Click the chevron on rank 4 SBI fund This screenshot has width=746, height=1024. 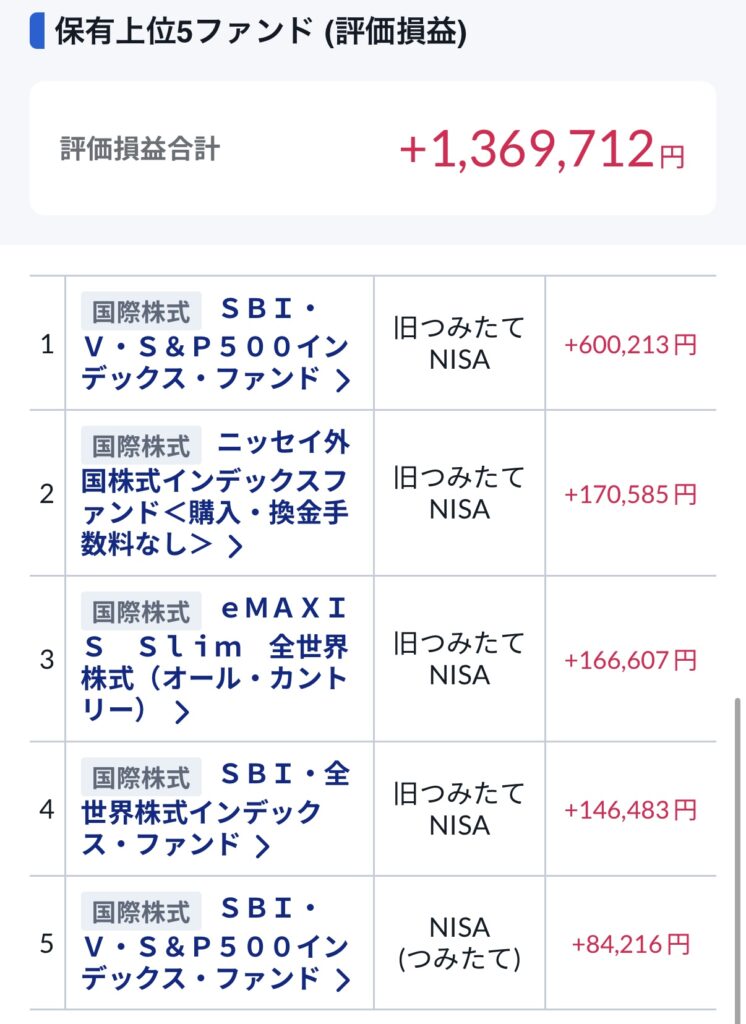262,845
